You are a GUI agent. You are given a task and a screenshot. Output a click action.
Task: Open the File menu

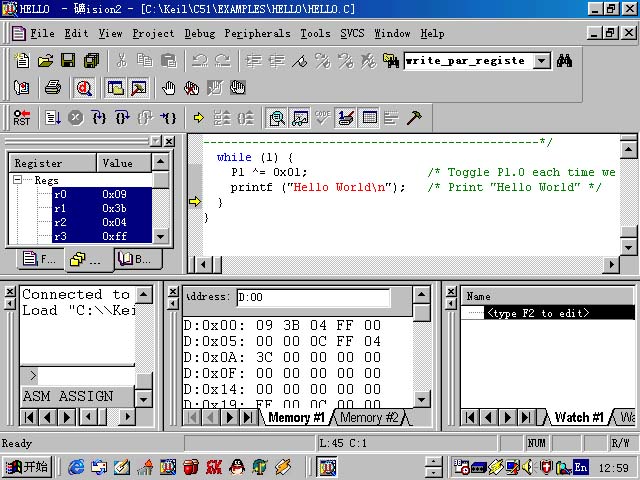click(42, 33)
